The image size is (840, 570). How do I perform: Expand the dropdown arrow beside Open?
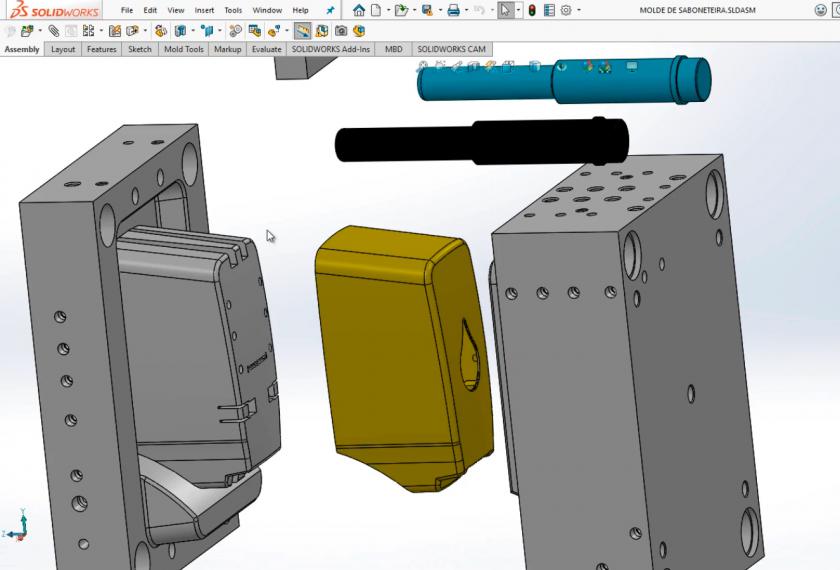click(x=413, y=10)
